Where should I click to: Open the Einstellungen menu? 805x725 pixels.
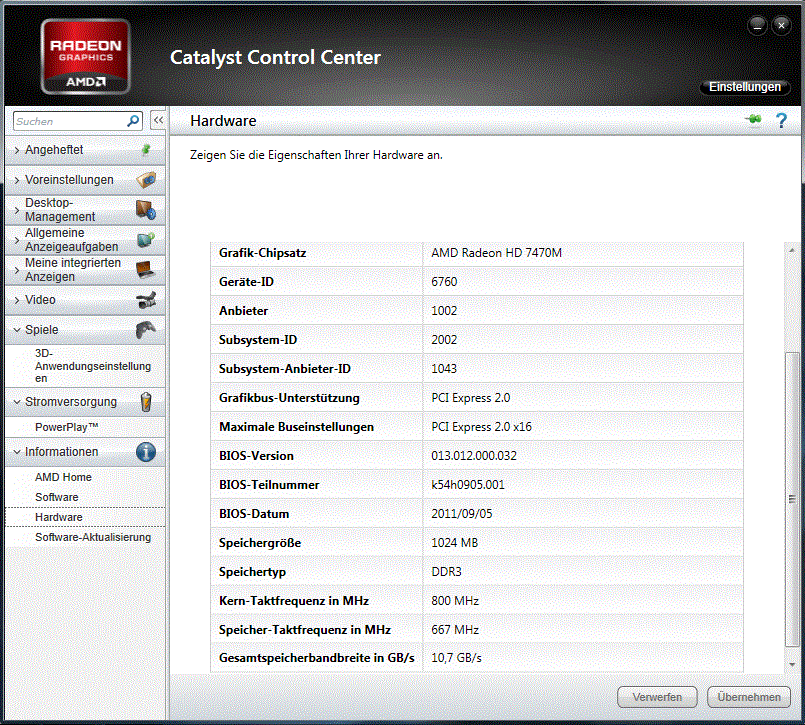click(744, 87)
